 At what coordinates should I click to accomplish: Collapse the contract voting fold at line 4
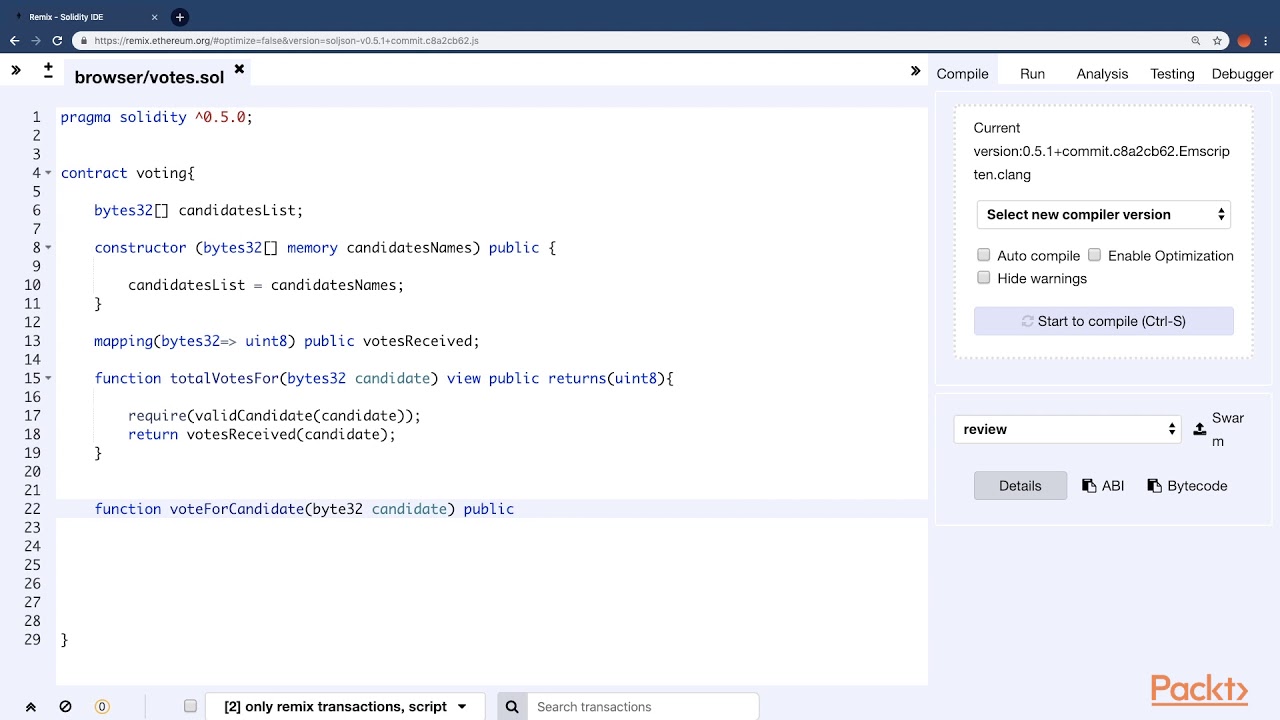(48, 173)
